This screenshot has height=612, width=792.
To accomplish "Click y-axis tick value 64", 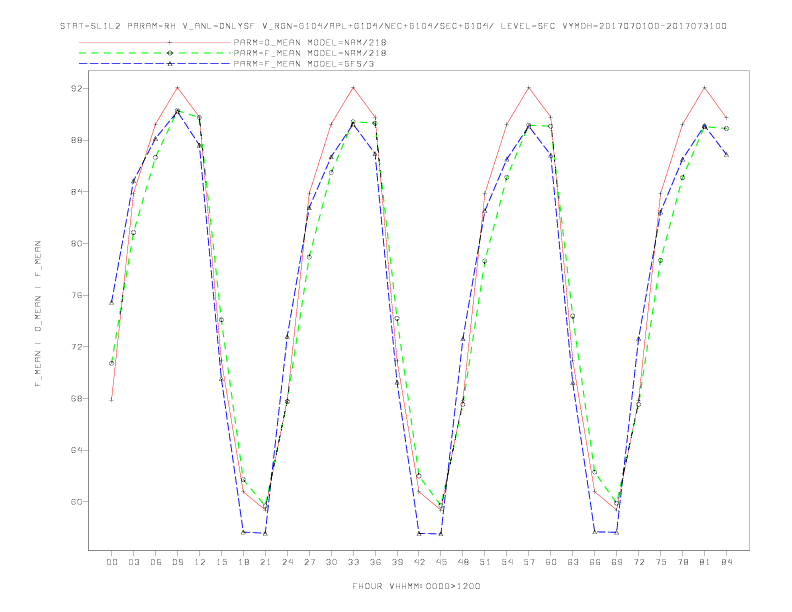I will coord(76,450).
